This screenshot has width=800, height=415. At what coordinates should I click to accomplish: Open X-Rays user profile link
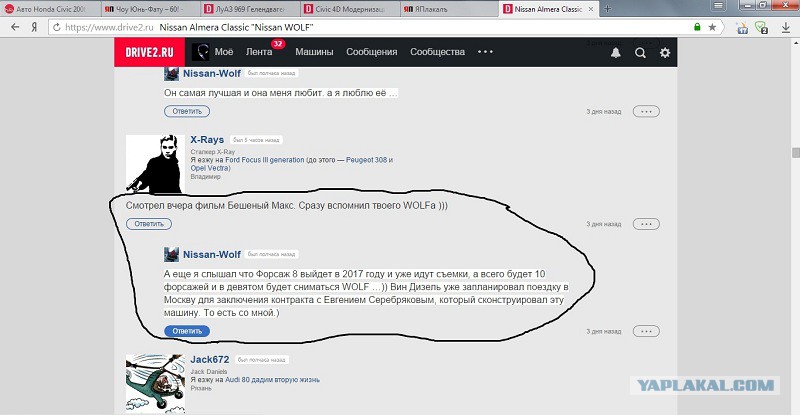point(207,140)
